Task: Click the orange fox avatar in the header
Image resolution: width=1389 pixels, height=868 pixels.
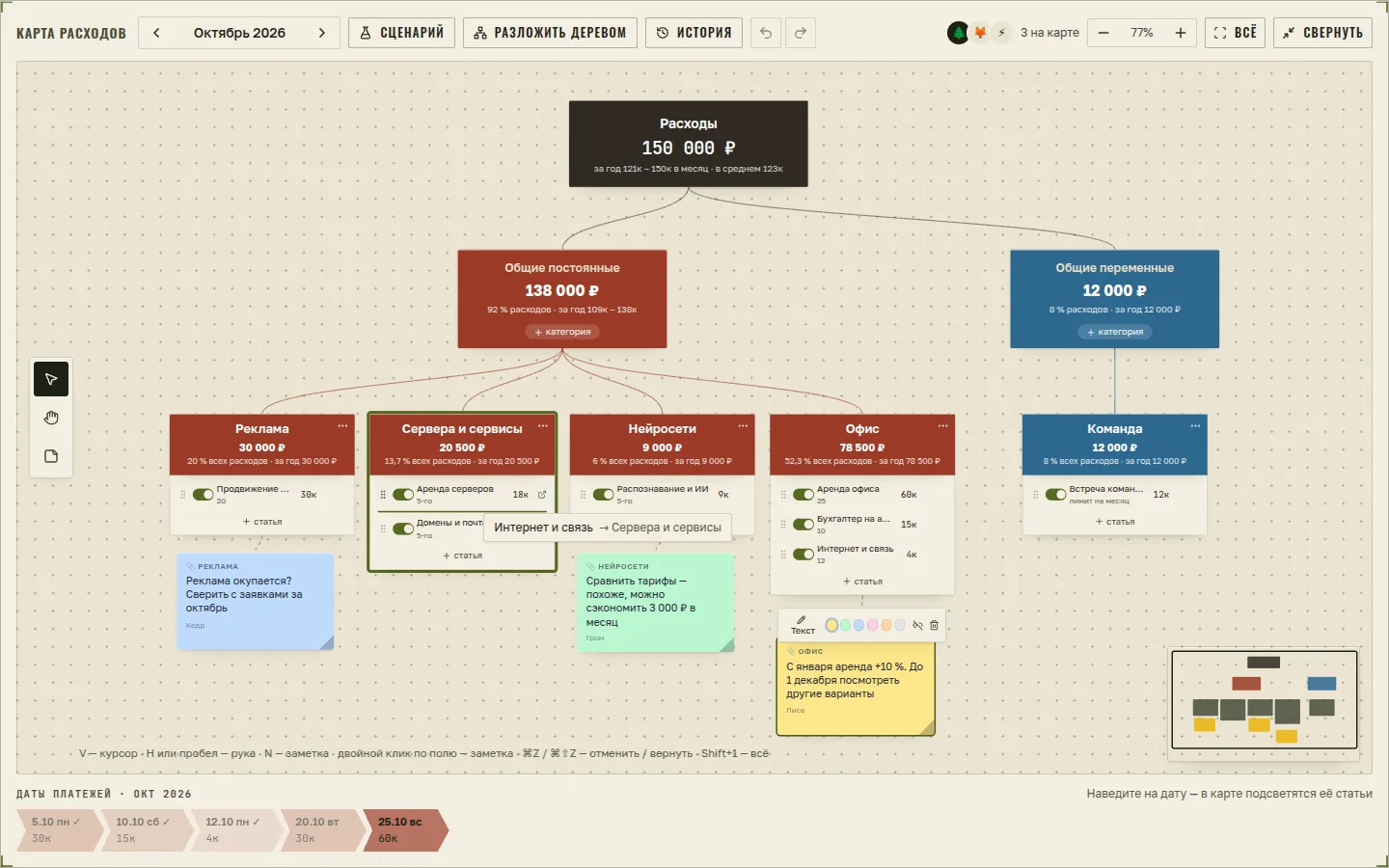Action: (980, 33)
